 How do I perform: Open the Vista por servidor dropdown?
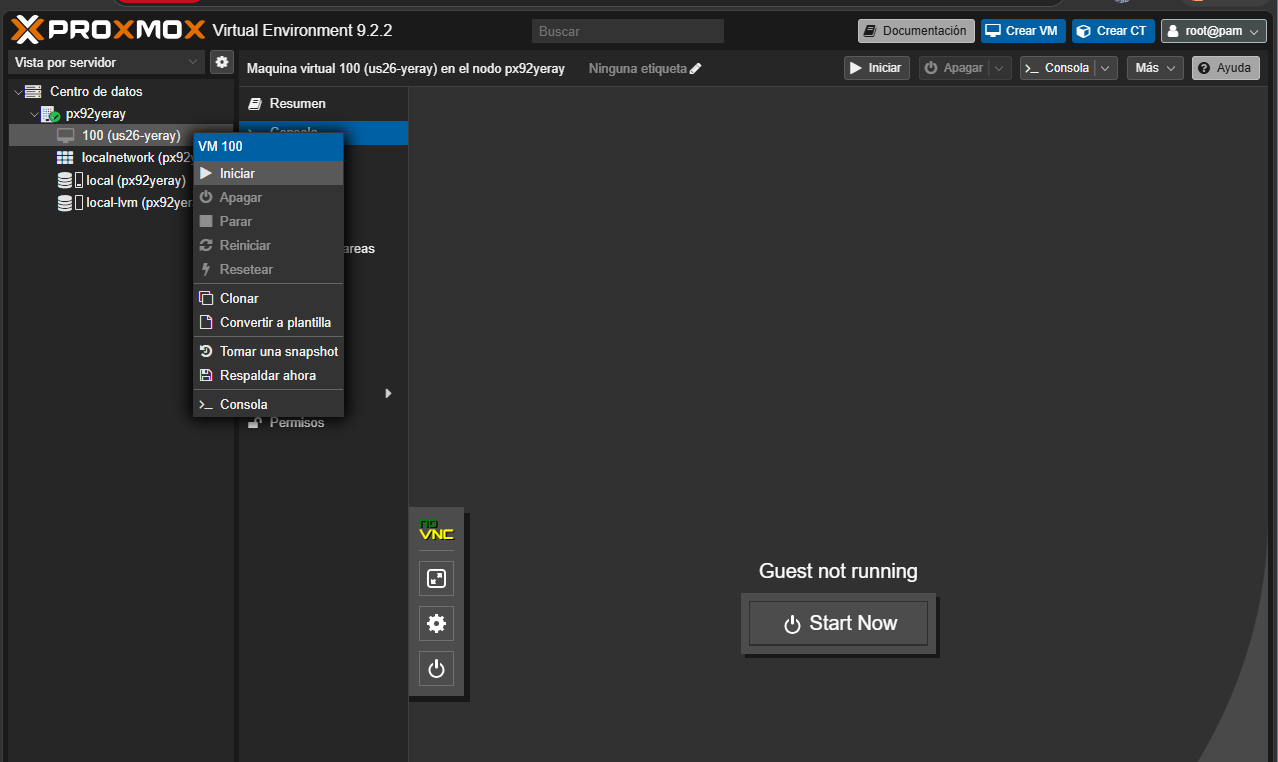[x=107, y=62]
